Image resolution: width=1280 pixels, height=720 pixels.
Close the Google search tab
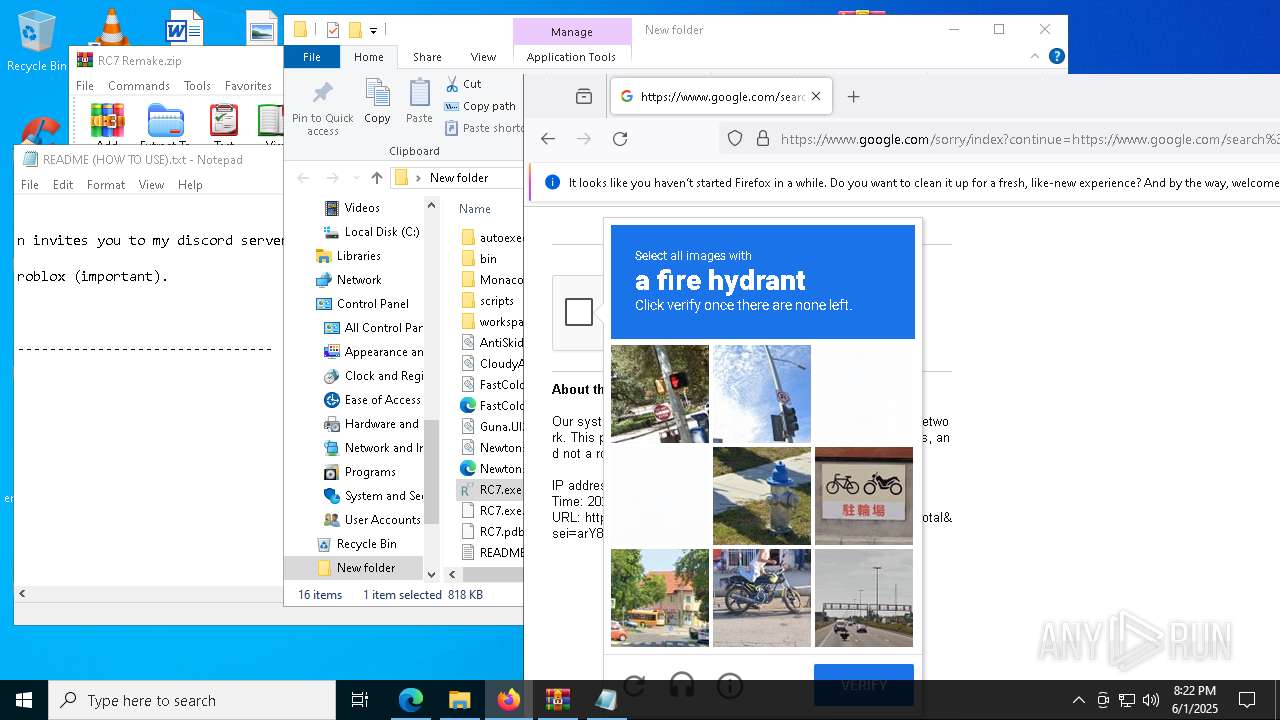pos(816,97)
